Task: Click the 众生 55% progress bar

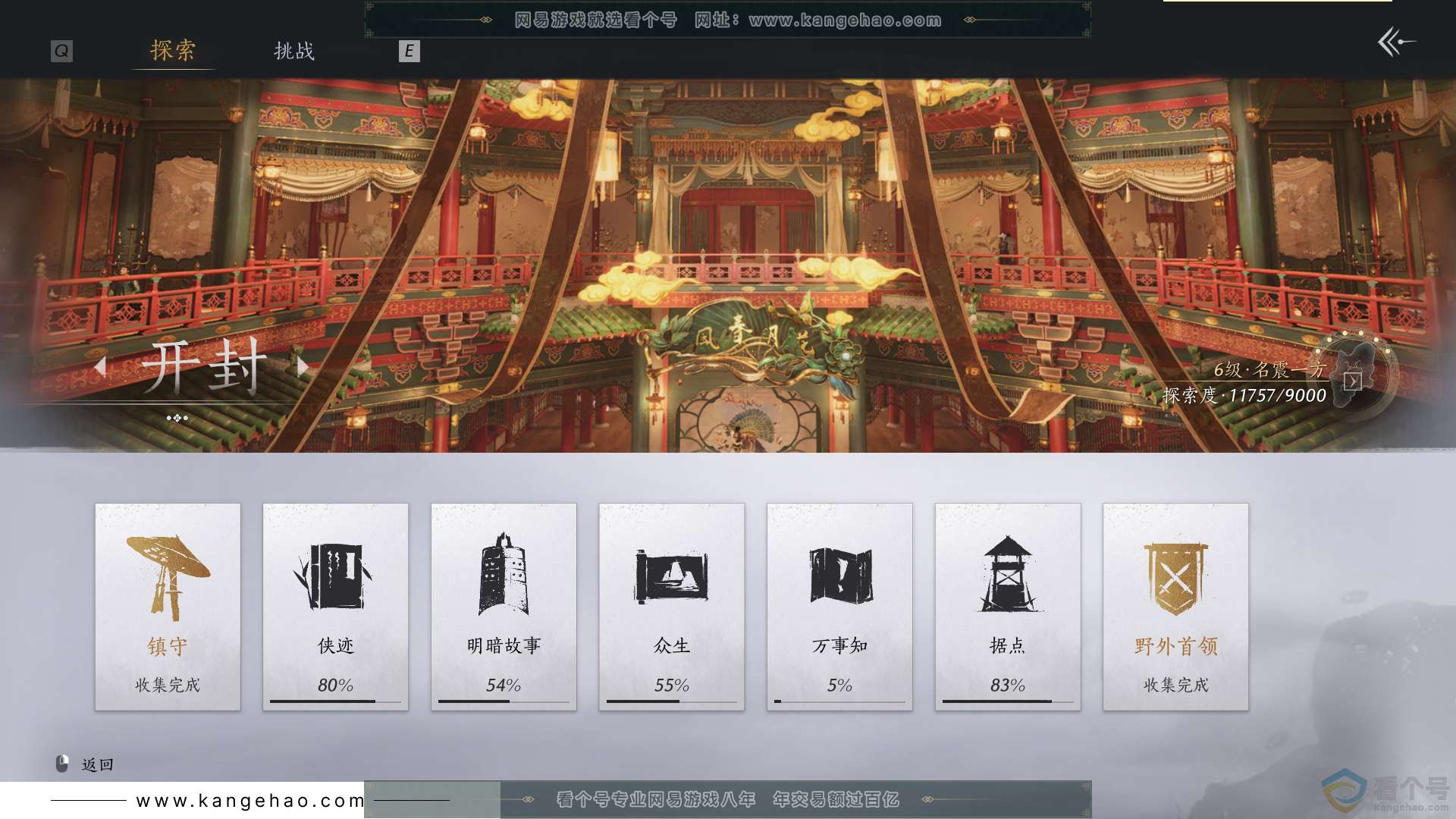Action: pyautogui.click(x=672, y=701)
